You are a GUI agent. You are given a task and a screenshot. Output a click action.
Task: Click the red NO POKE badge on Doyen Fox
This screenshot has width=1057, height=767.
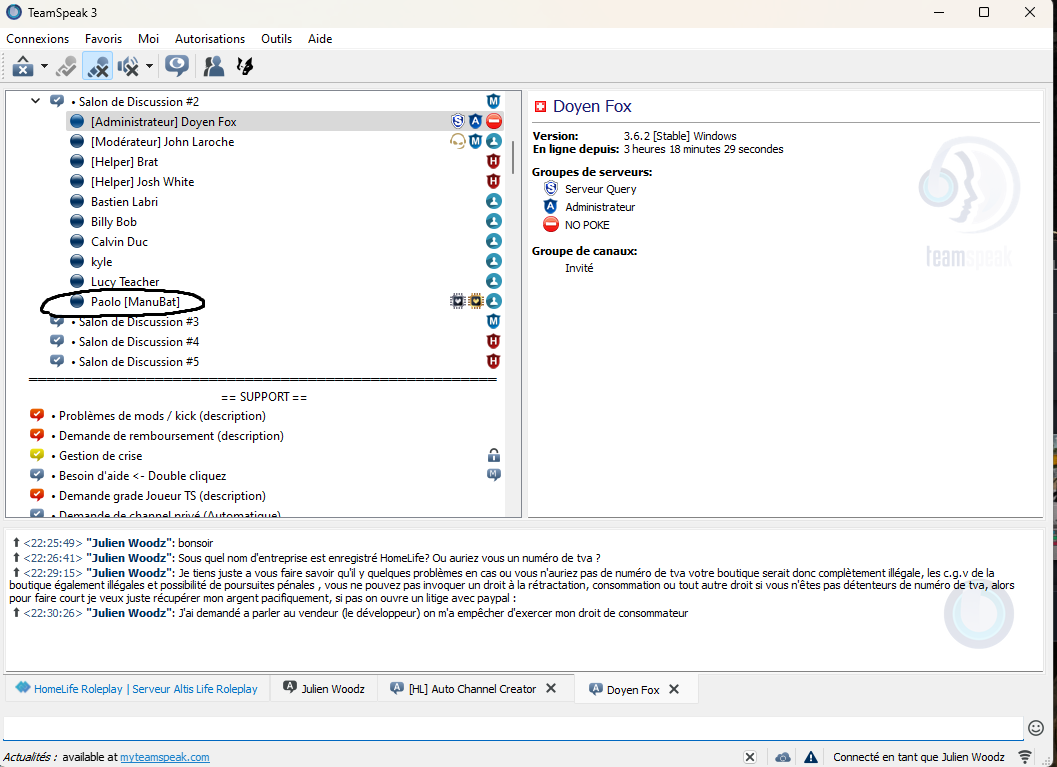click(x=494, y=122)
